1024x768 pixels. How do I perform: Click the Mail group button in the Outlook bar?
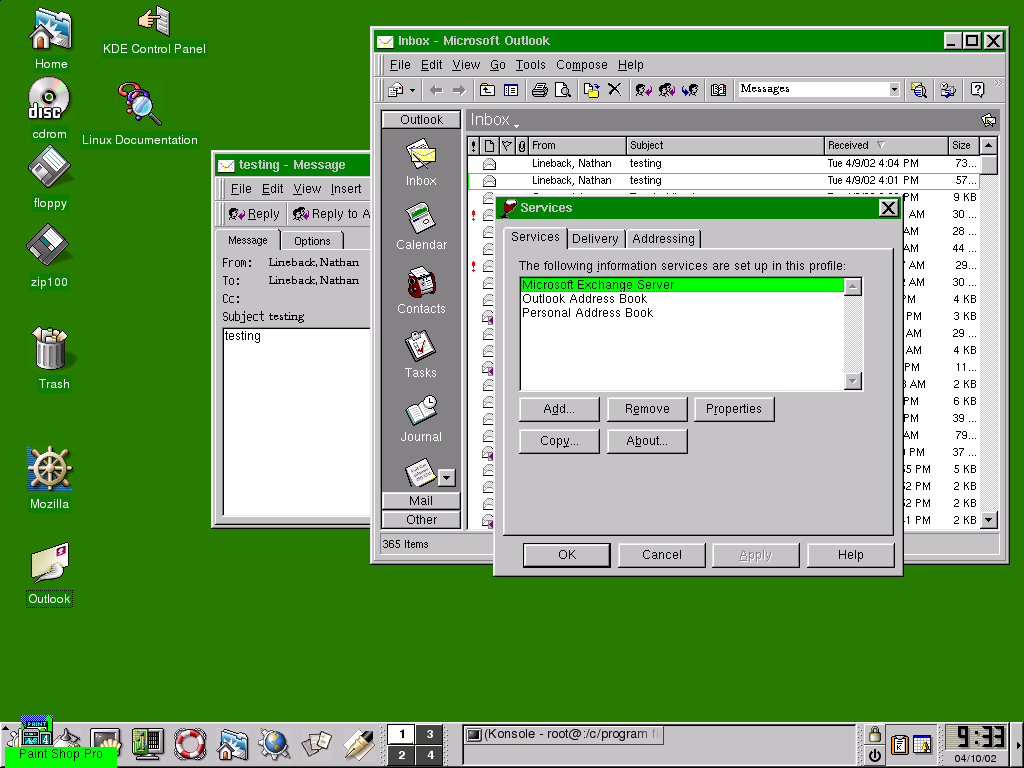pyautogui.click(x=421, y=501)
